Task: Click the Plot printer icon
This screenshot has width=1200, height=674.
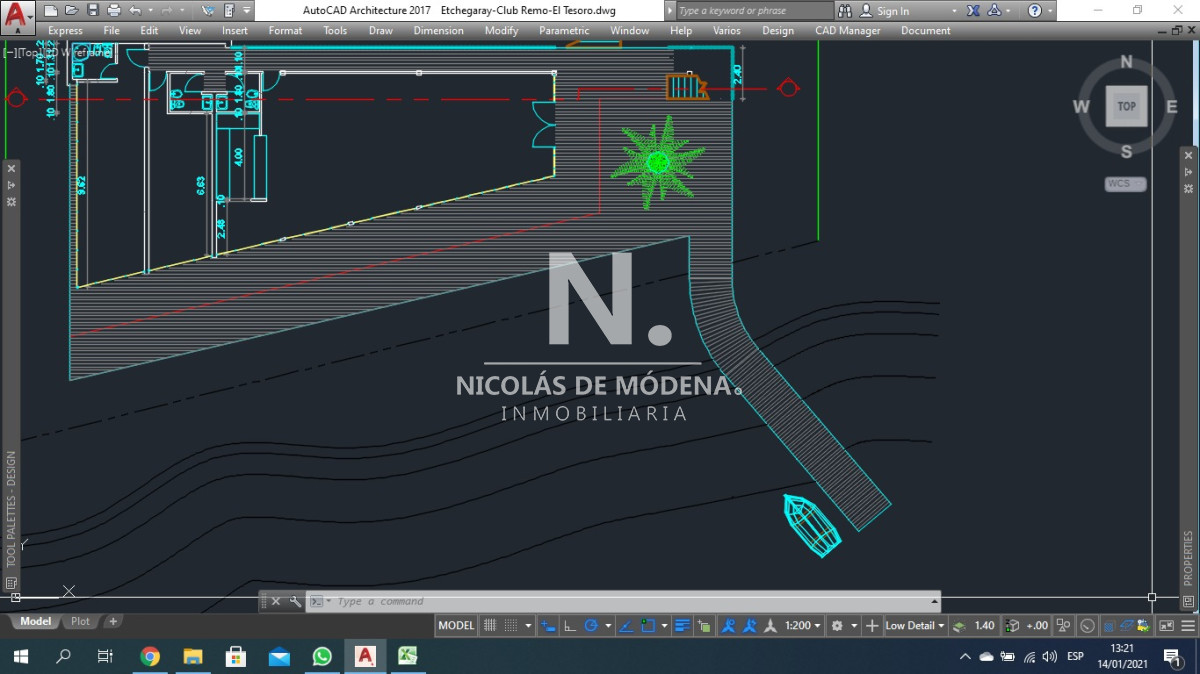Action: [x=114, y=10]
